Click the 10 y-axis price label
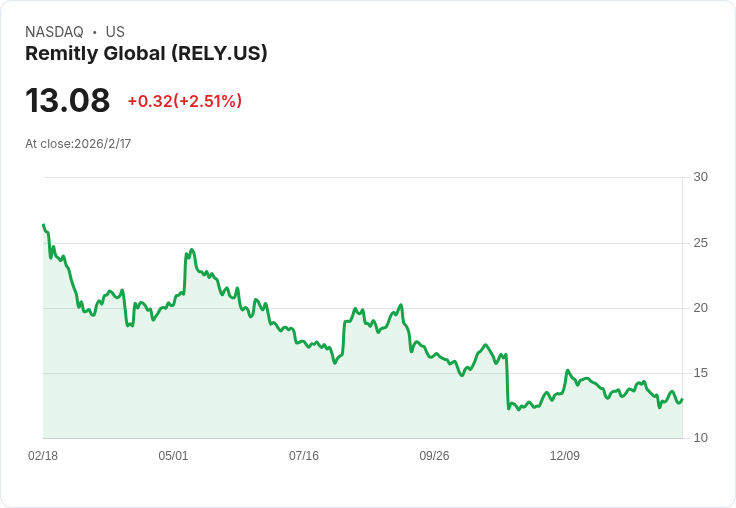 [700, 438]
